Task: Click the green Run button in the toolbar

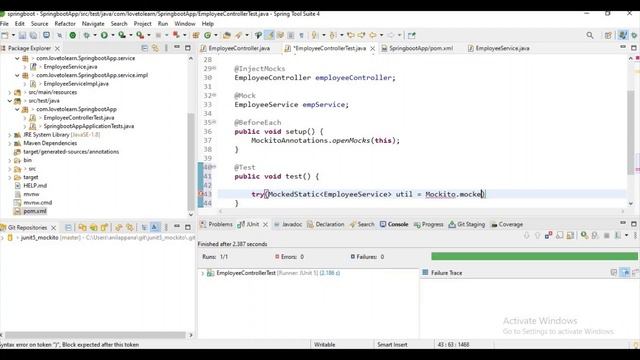Action: pos(104,36)
